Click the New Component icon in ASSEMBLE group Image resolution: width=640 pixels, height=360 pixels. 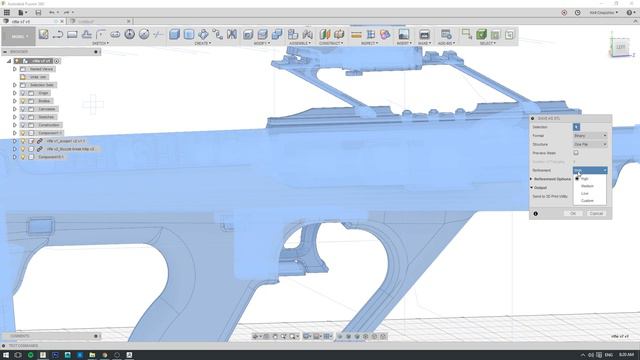click(293, 34)
